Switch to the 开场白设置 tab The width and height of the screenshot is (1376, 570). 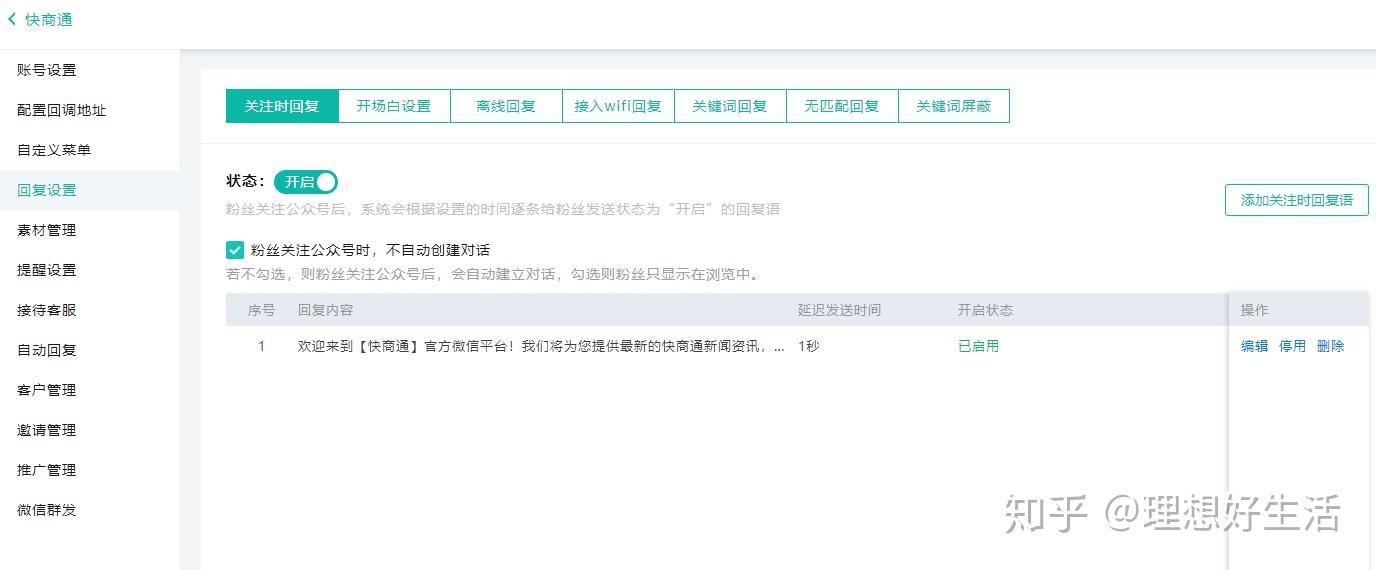(394, 106)
